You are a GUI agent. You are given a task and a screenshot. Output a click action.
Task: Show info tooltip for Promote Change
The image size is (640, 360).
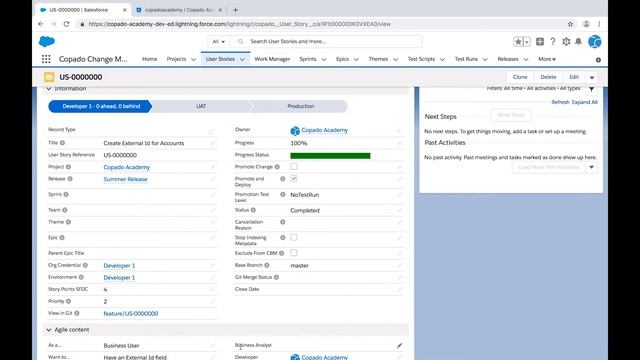coord(277,167)
